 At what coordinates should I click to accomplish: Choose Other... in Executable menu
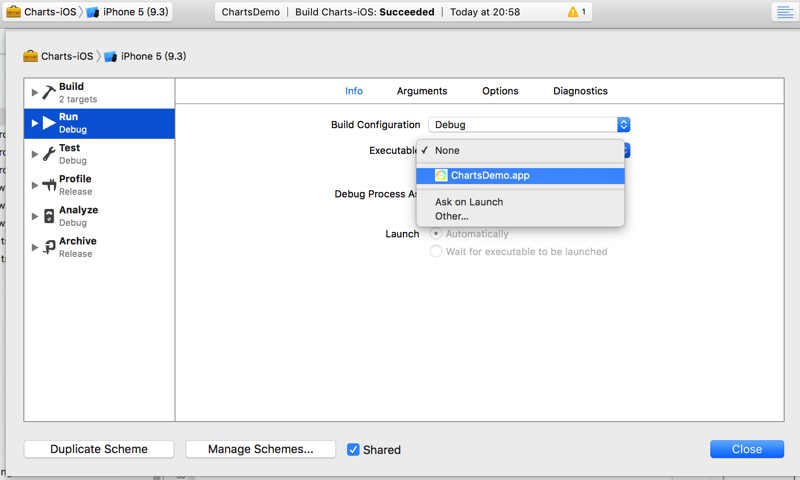[520, 216]
